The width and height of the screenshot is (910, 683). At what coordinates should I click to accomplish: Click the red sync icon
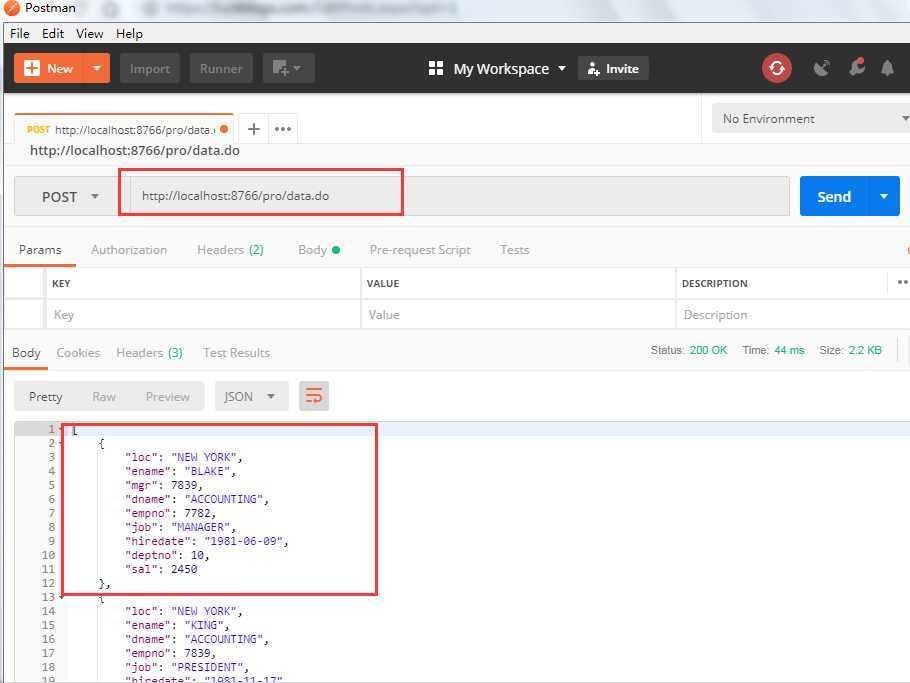click(777, 68)
